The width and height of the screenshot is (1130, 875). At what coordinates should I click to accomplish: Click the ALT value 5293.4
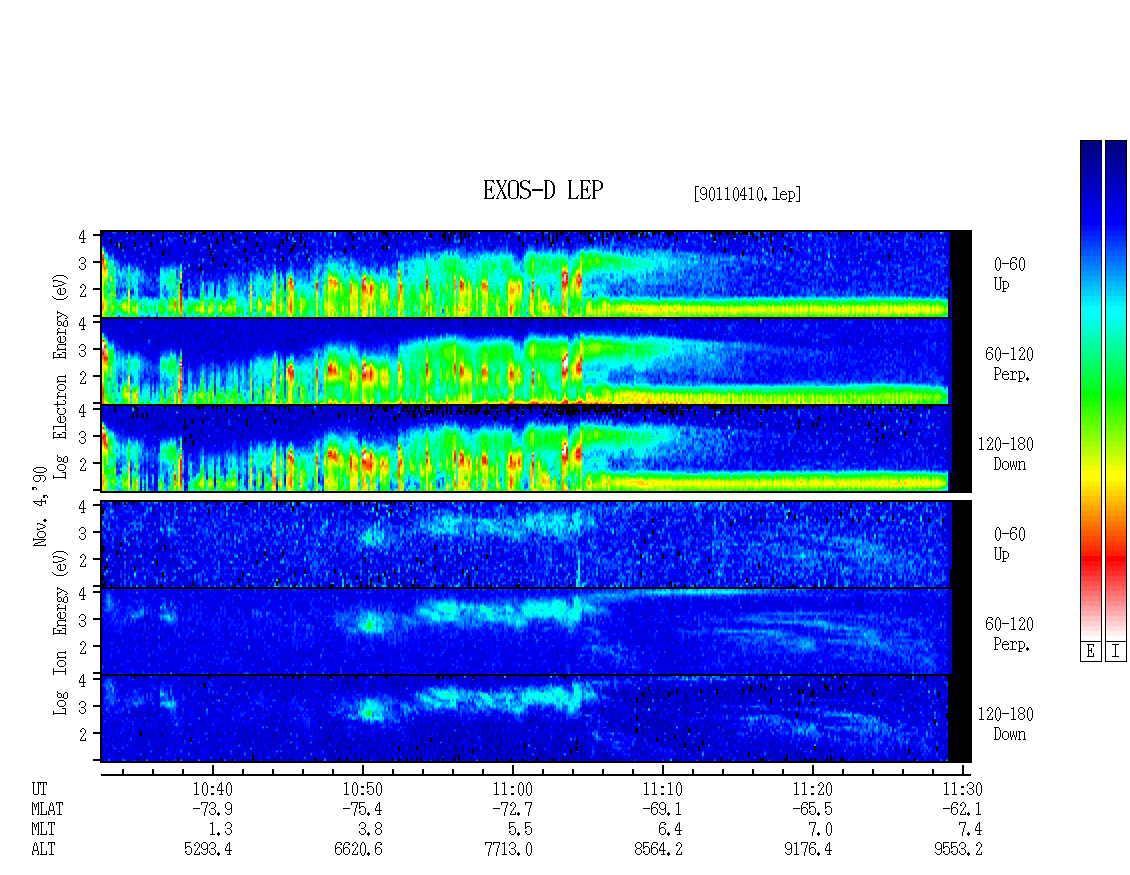tap(208, 850)
